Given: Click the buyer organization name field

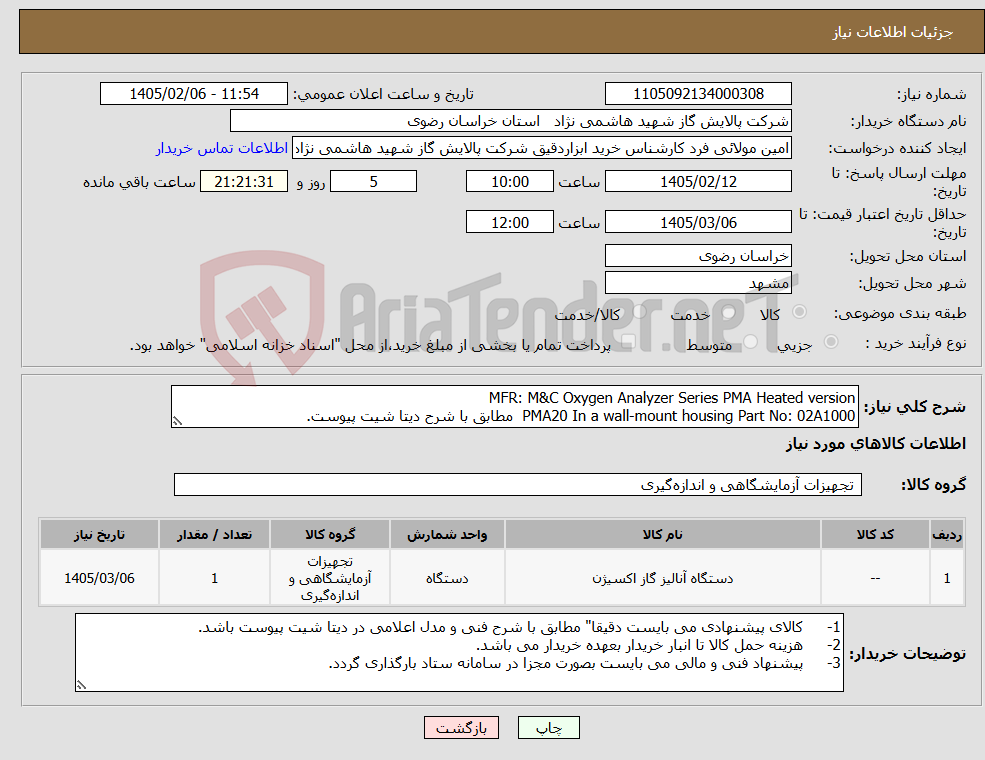Looking at the screenshot, I should 510,121.
